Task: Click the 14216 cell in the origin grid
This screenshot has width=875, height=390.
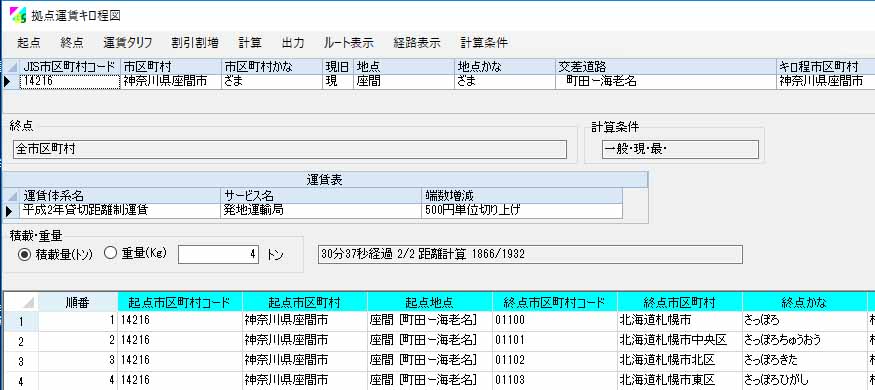Action: (70, 81)
